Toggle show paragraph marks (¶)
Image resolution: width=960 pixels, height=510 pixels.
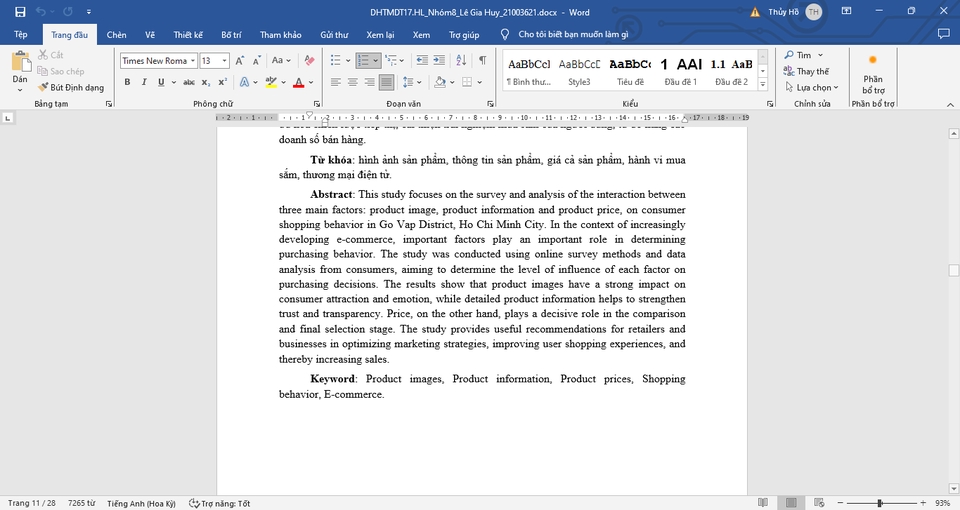coord(483,60)
